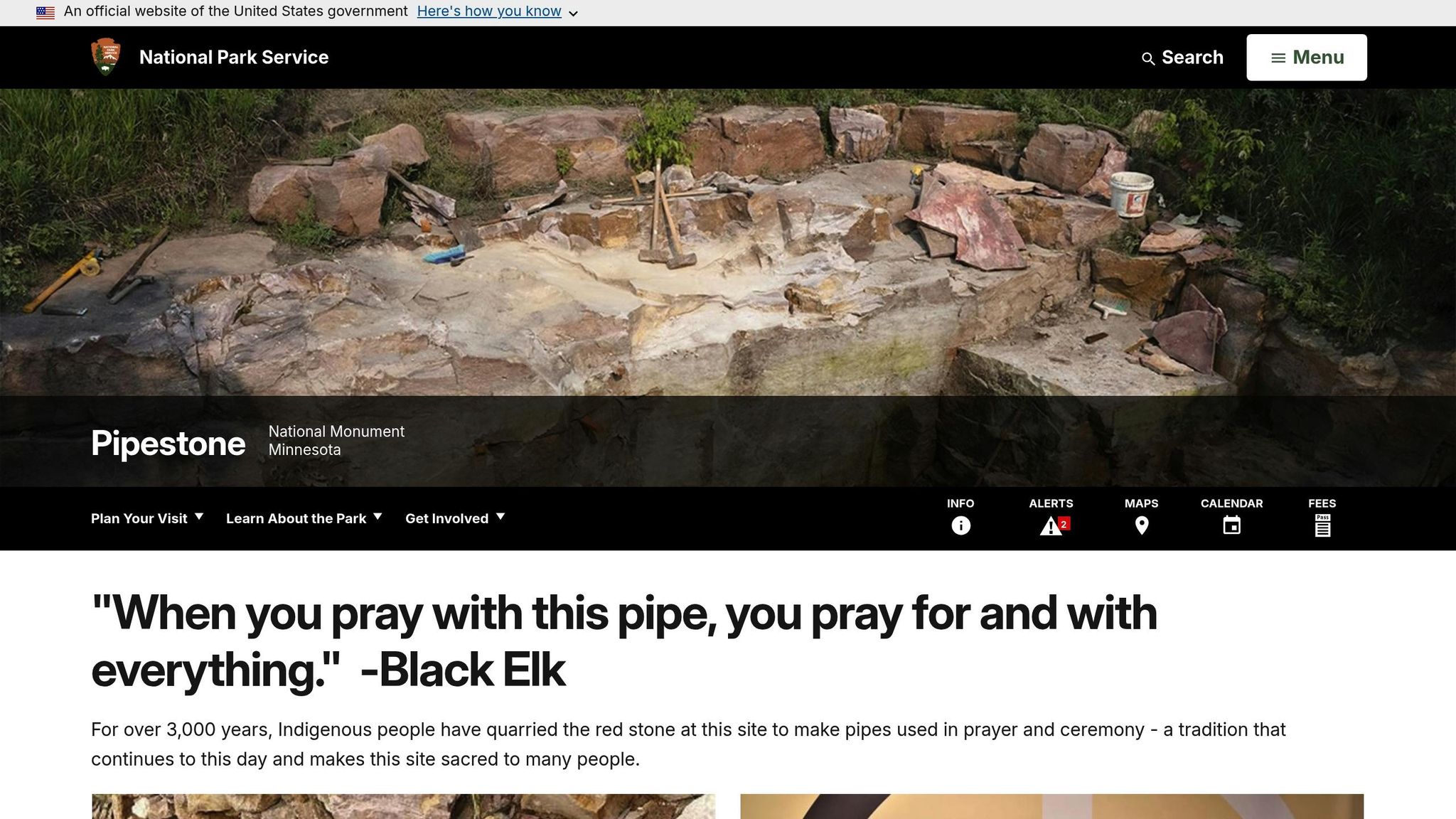1456x819 pixels.
Task: Open the Fees pass icon
Action: tap(1322, 525)
